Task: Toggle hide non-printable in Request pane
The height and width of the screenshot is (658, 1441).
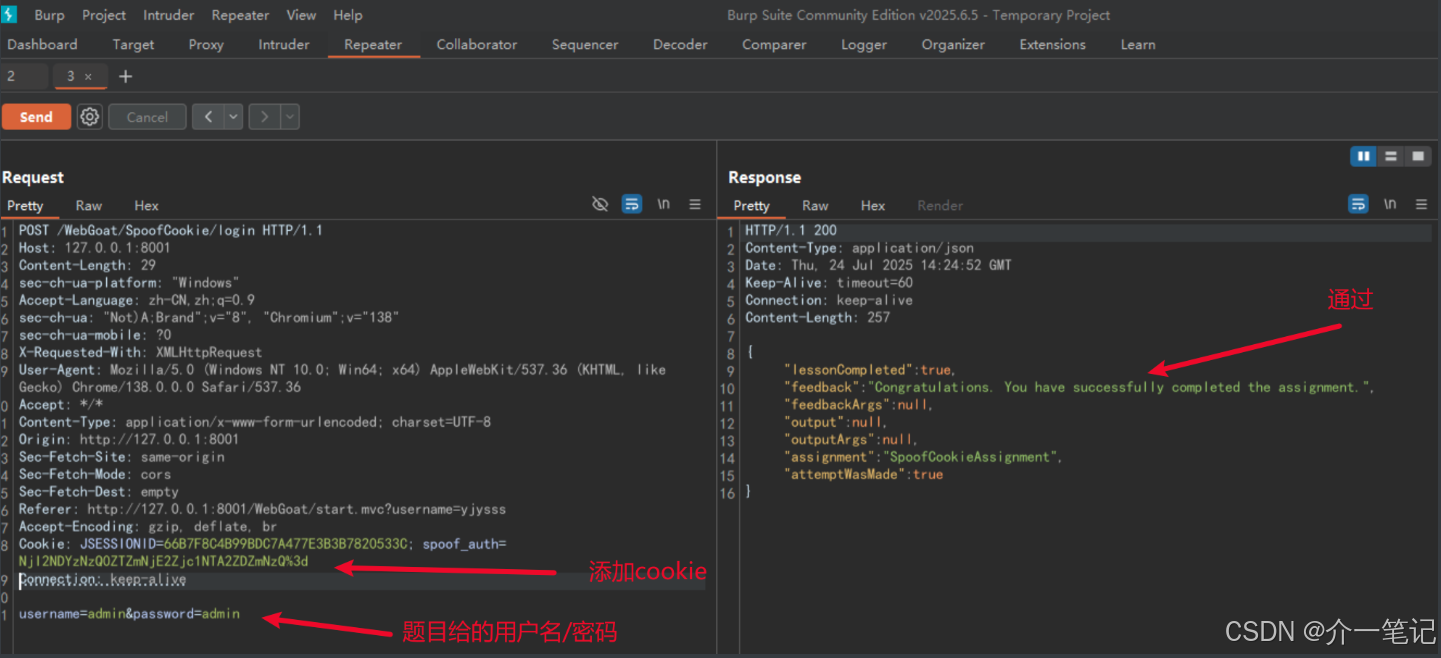Action: point(600,204)
